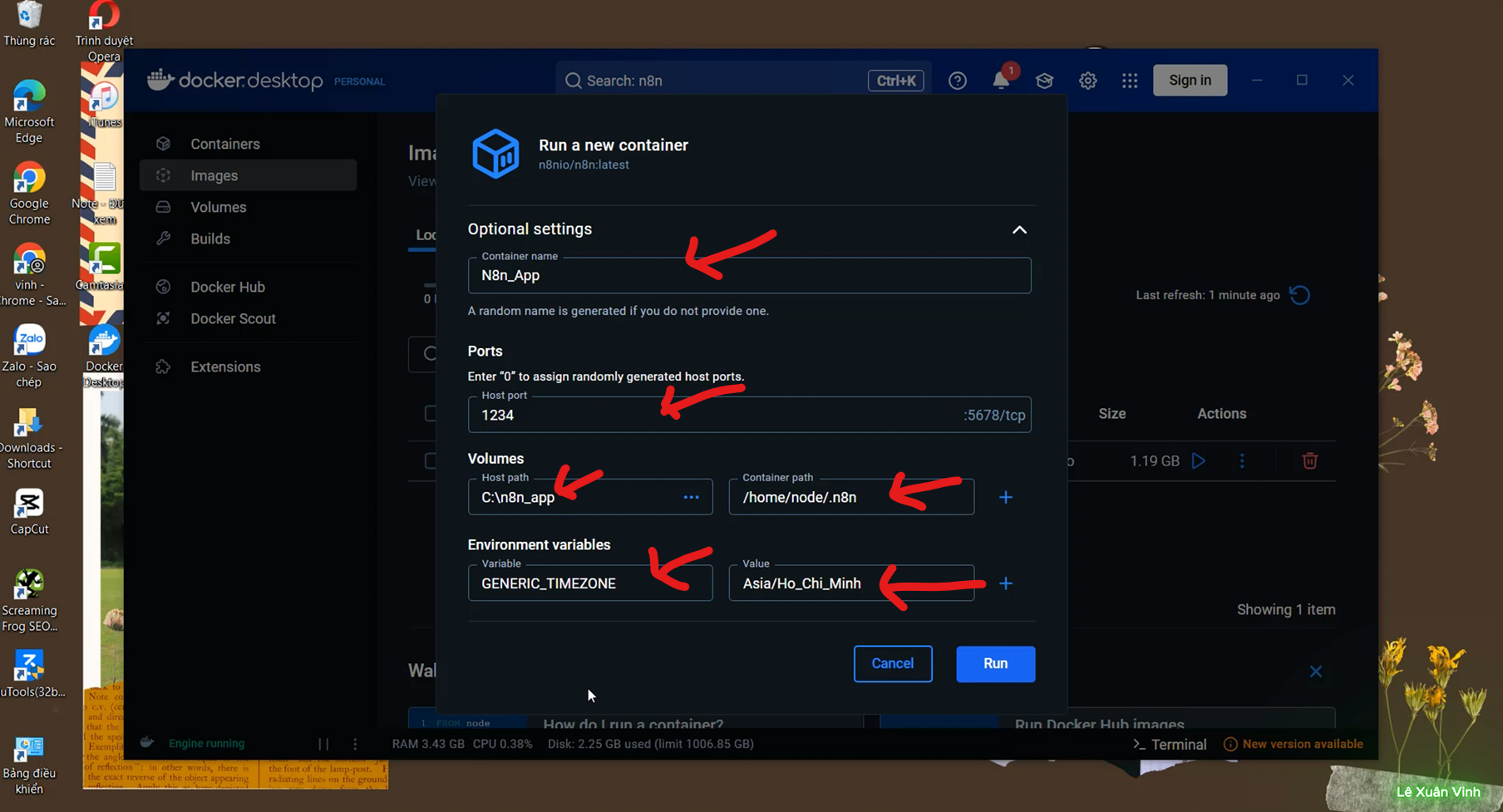This screenshot has width=1503, height=812.
Task: Open Opera browser desktop icon
Action: (104, 32)
